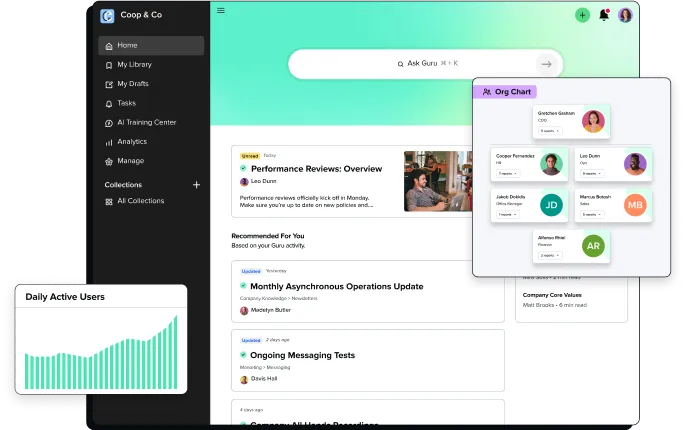The width and height of the screenshot is (683, 430).
Task: Click the arrow submit button in search bar
Action: [x=547, y=64]
